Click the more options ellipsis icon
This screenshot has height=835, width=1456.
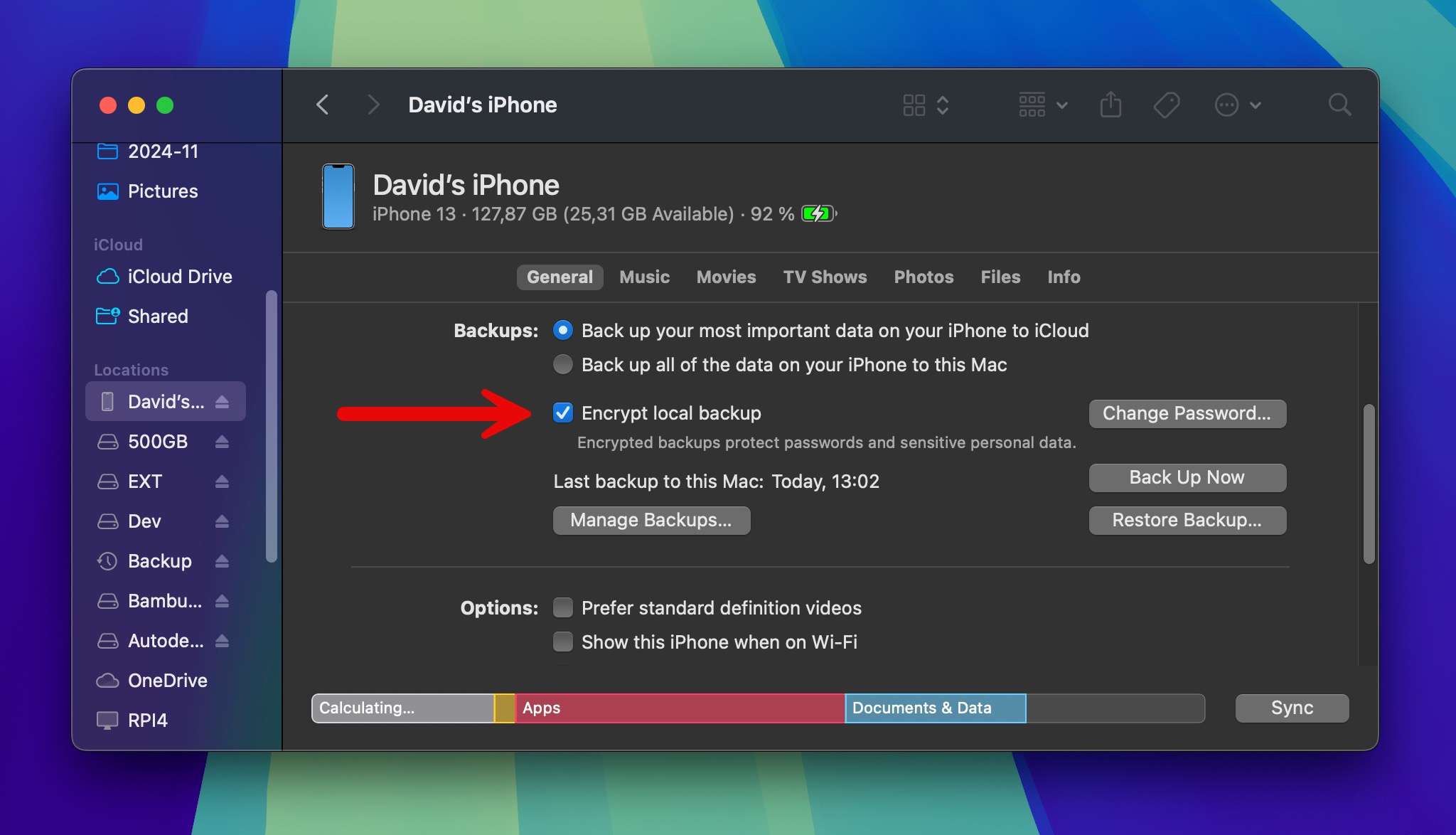point(1227,104)
